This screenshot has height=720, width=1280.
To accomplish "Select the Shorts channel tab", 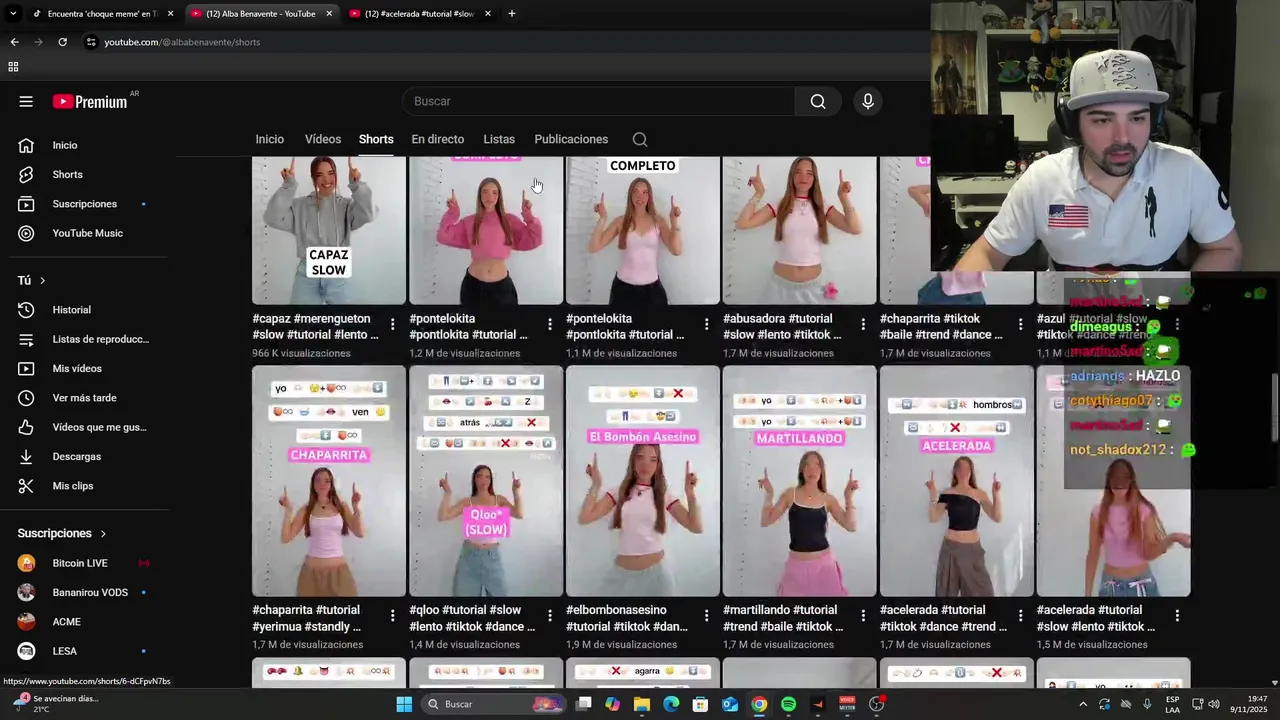I will pos(376,139).
